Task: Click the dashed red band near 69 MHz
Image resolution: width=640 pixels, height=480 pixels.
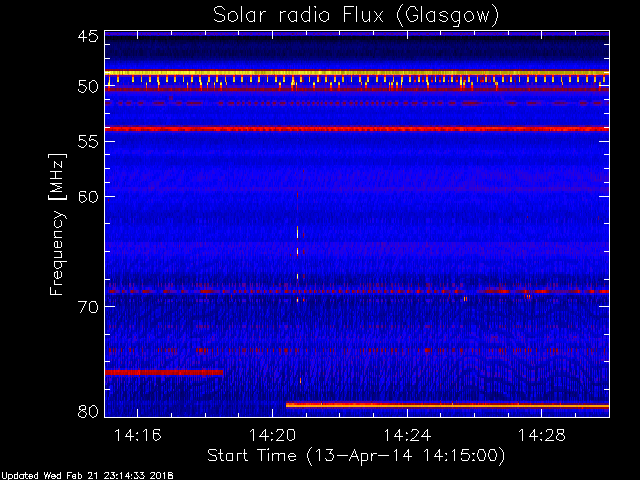Action: pos(357,291)
